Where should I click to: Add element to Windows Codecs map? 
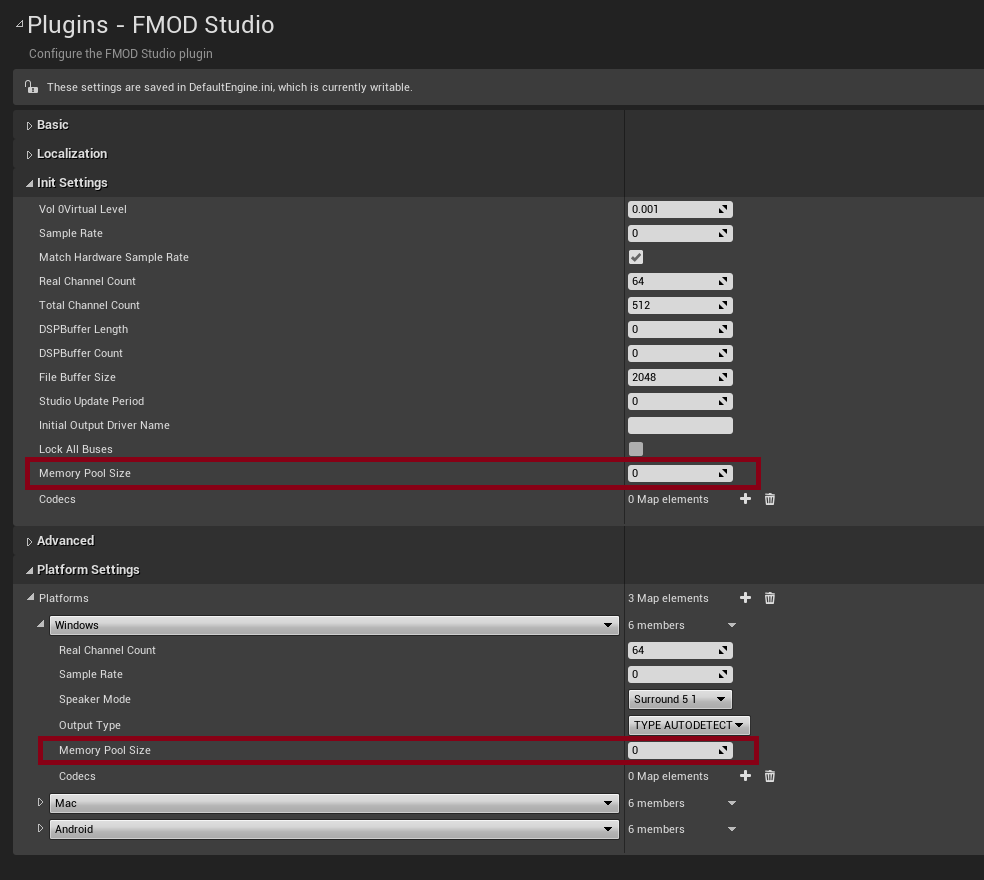click(x=745, y=776)
